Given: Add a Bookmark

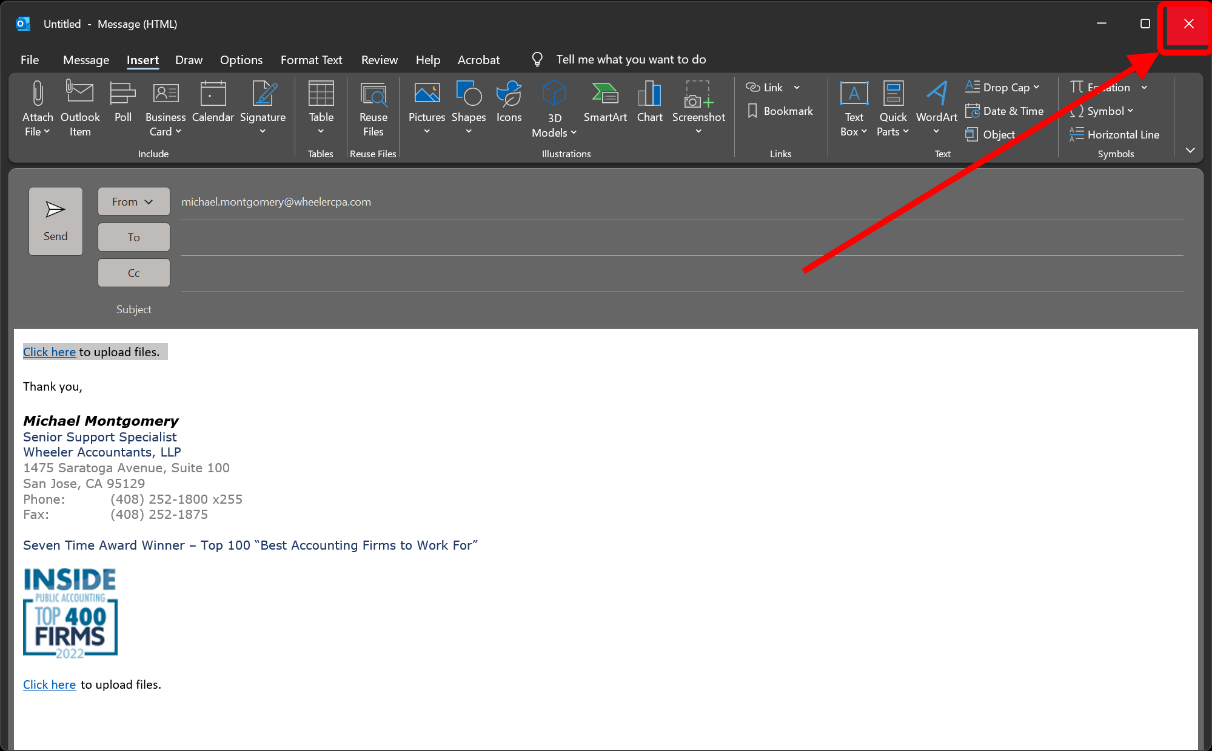Looking at the screenshot, I should click(x=780, y=111).
